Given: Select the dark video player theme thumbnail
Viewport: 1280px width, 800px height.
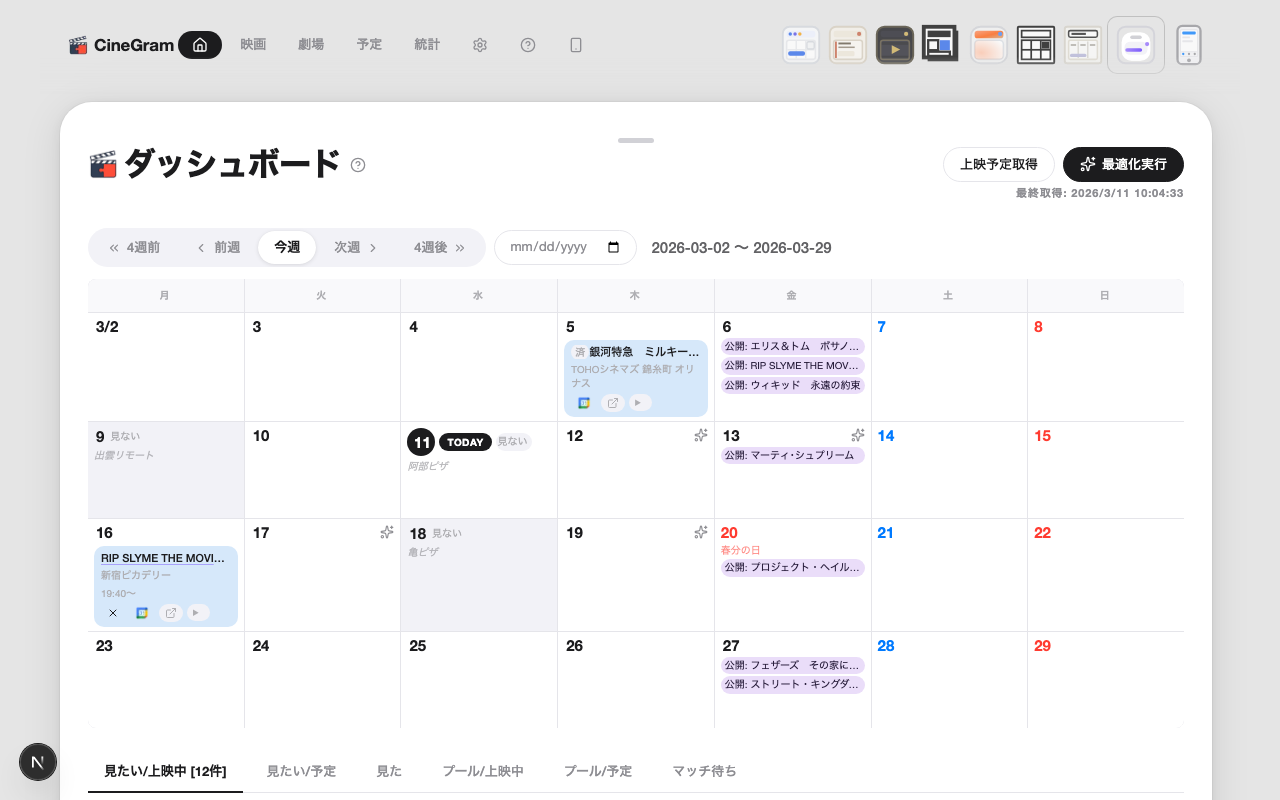Looking at the screenshot, I should 894,45.
